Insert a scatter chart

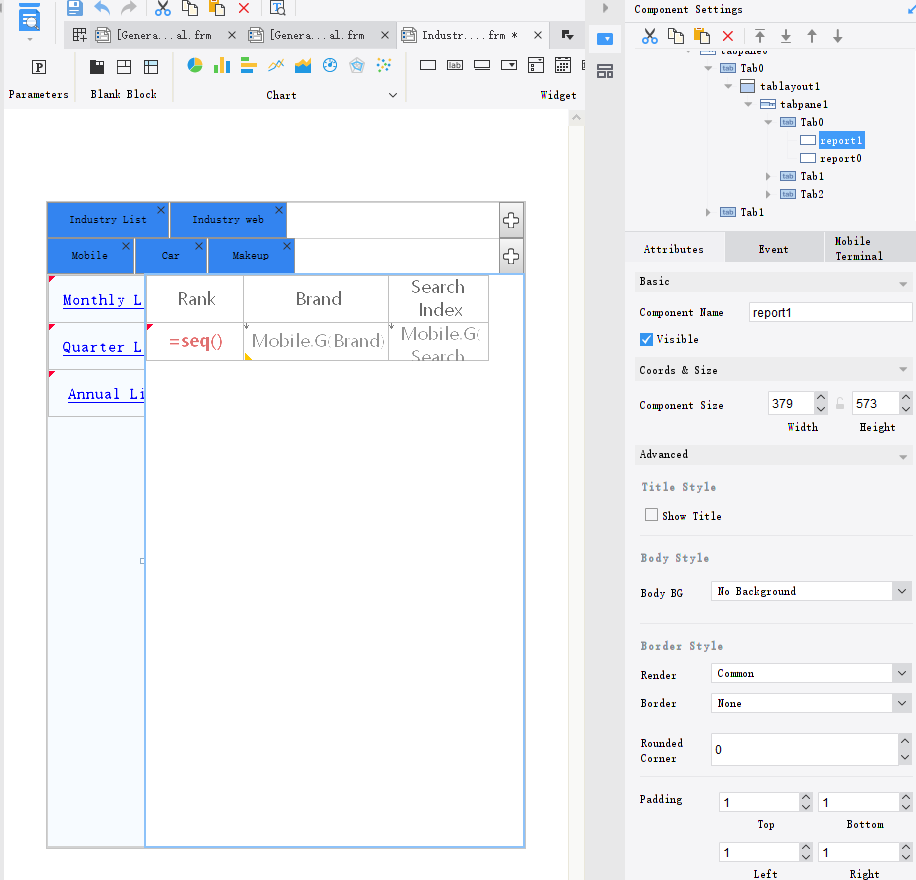384,65
